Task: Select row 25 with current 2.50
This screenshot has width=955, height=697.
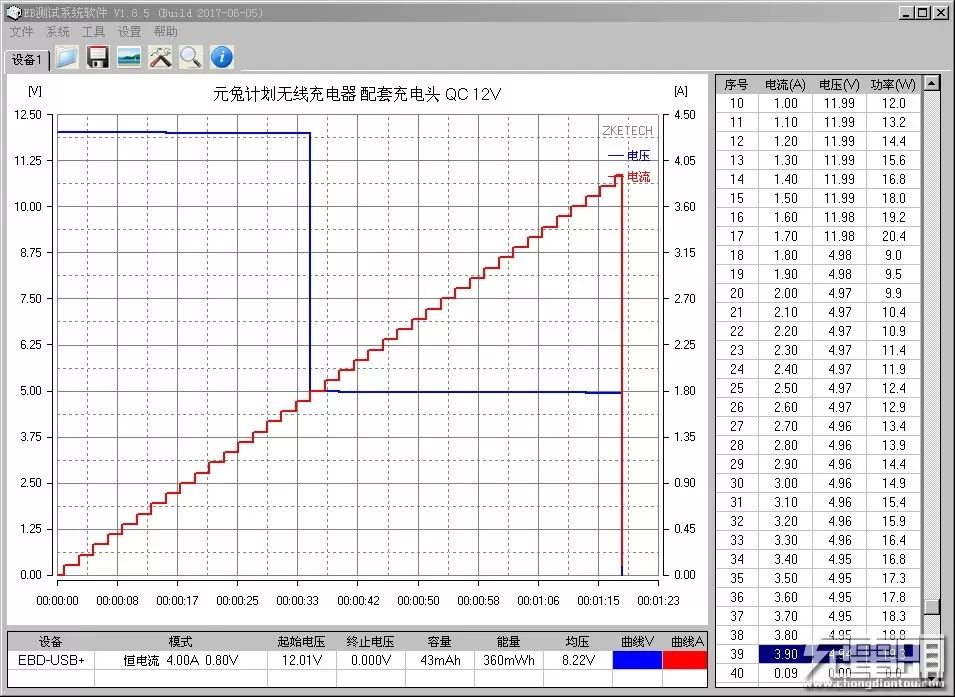Action: [x=819, y=388]
